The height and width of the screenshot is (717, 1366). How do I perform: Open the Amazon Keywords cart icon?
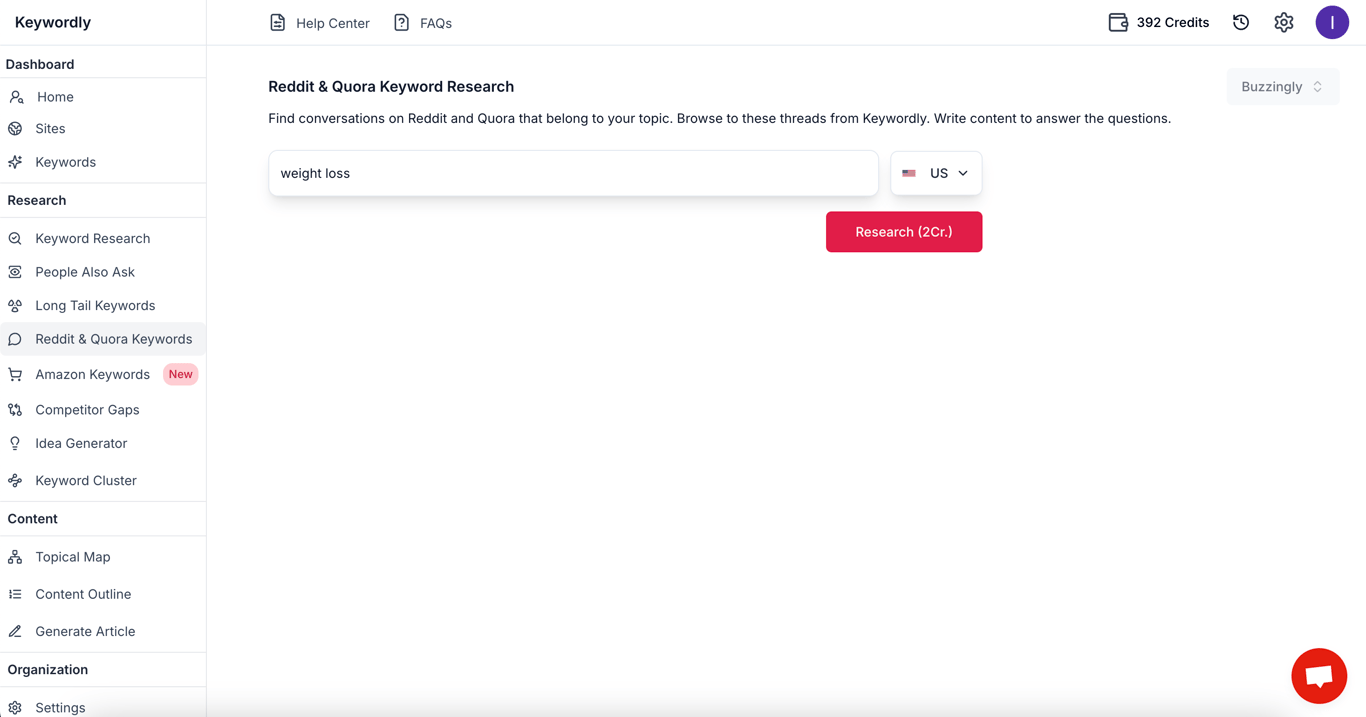14,374
